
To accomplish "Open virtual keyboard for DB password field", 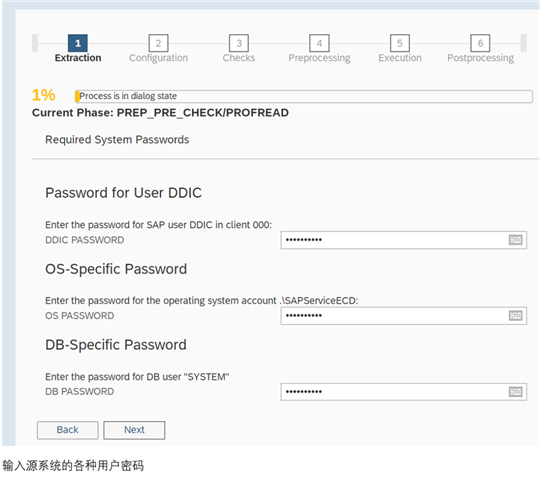I will 515,392.
